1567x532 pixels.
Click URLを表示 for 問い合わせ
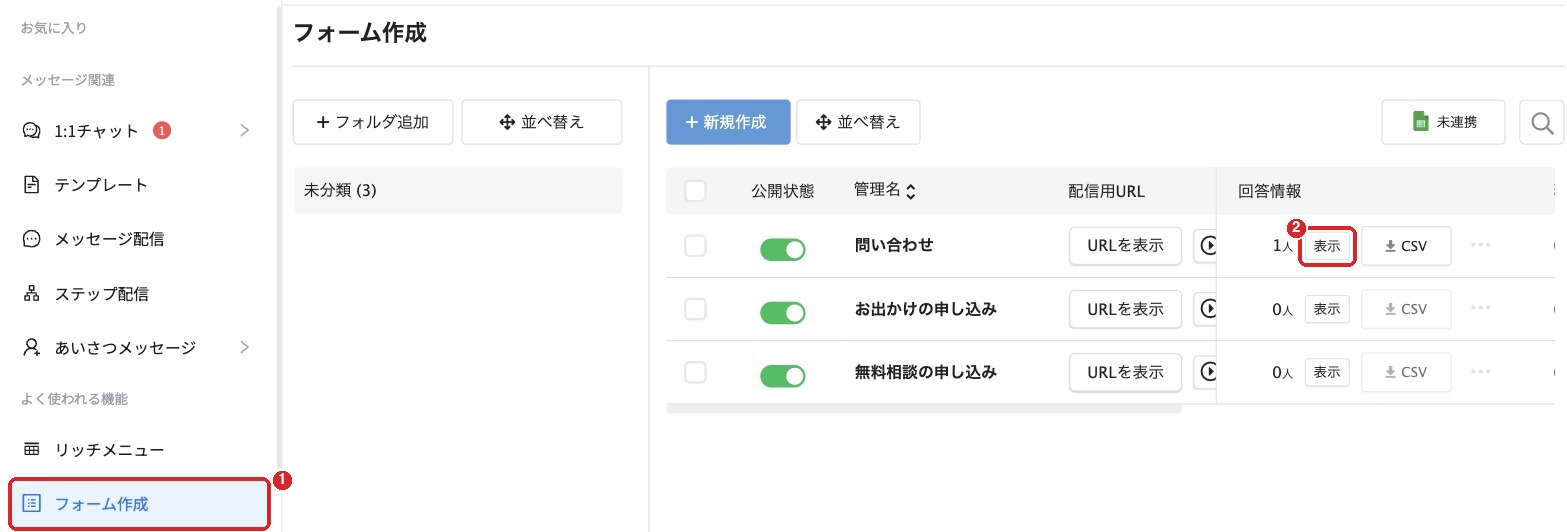pos(1126,245)
